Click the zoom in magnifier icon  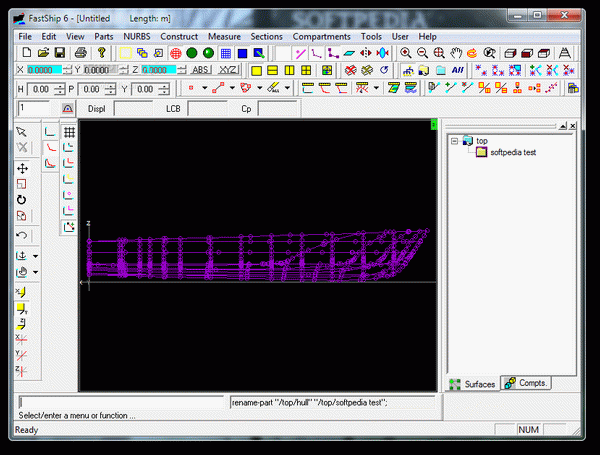click(406, 53)
